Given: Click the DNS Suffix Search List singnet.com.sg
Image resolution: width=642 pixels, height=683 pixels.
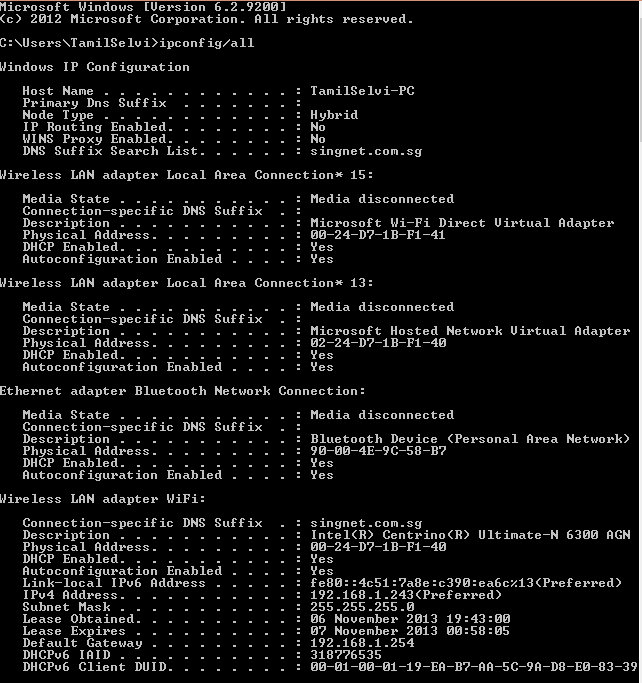Looking at the screenshot, I should tap(366, 151).
